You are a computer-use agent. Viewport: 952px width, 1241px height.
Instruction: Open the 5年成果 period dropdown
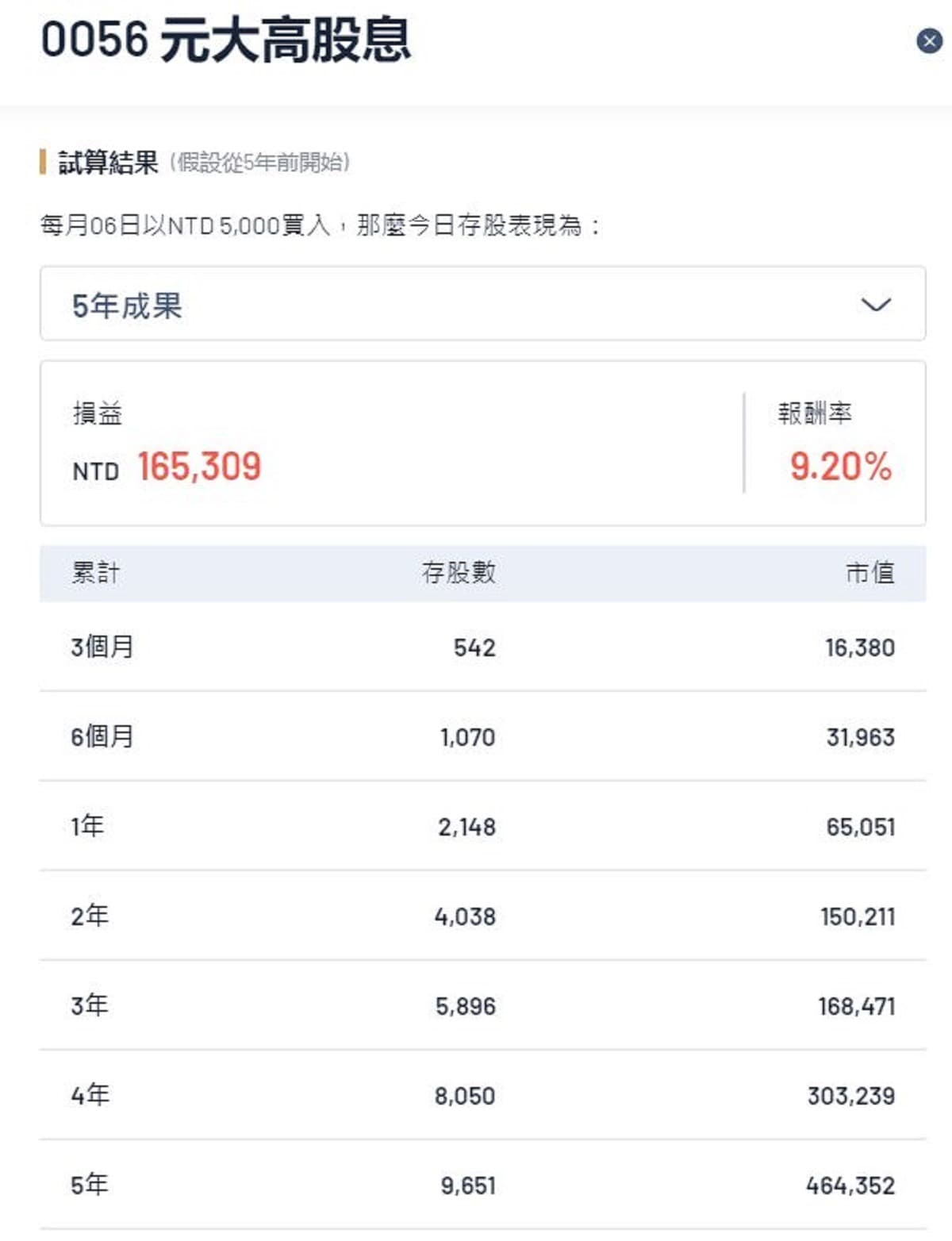(x=482, y=305)
